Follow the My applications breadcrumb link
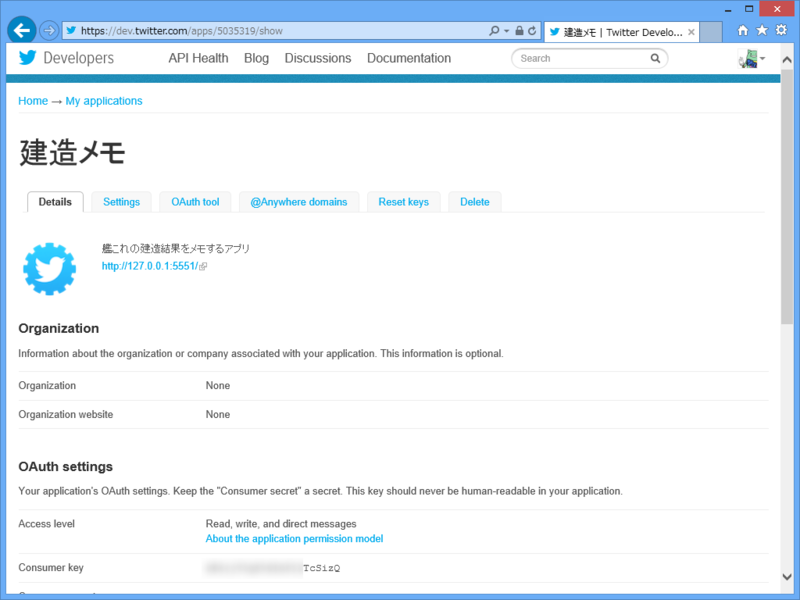800x600 pixels. point(104,101)
